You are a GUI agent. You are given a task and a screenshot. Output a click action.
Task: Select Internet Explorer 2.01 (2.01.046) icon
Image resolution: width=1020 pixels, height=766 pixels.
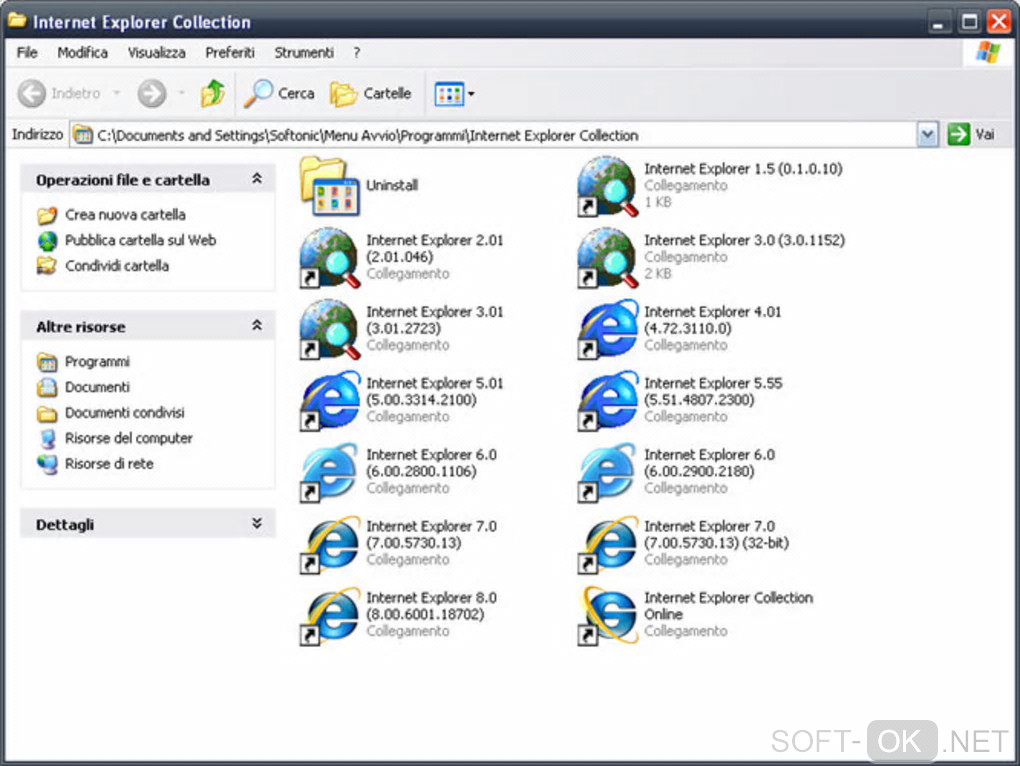click(329, 258)
